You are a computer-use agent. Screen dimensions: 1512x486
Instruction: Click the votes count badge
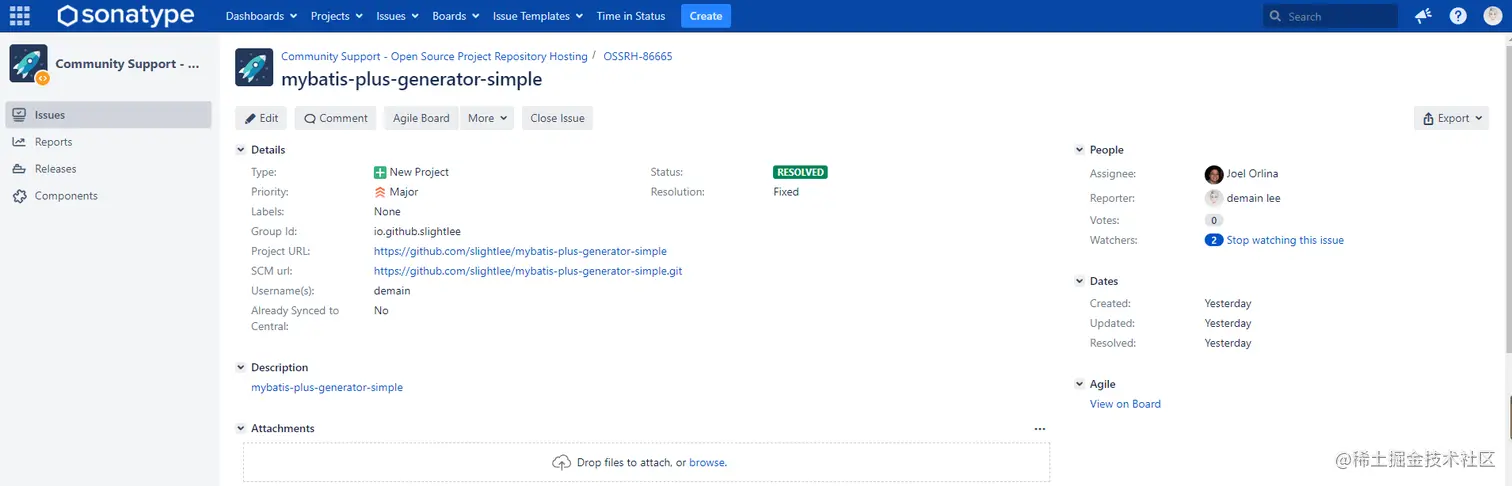1214,220
